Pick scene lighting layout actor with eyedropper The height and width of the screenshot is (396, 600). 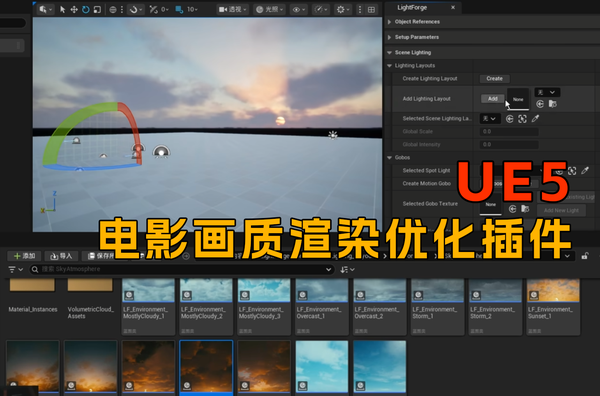[x=535, y=119]
